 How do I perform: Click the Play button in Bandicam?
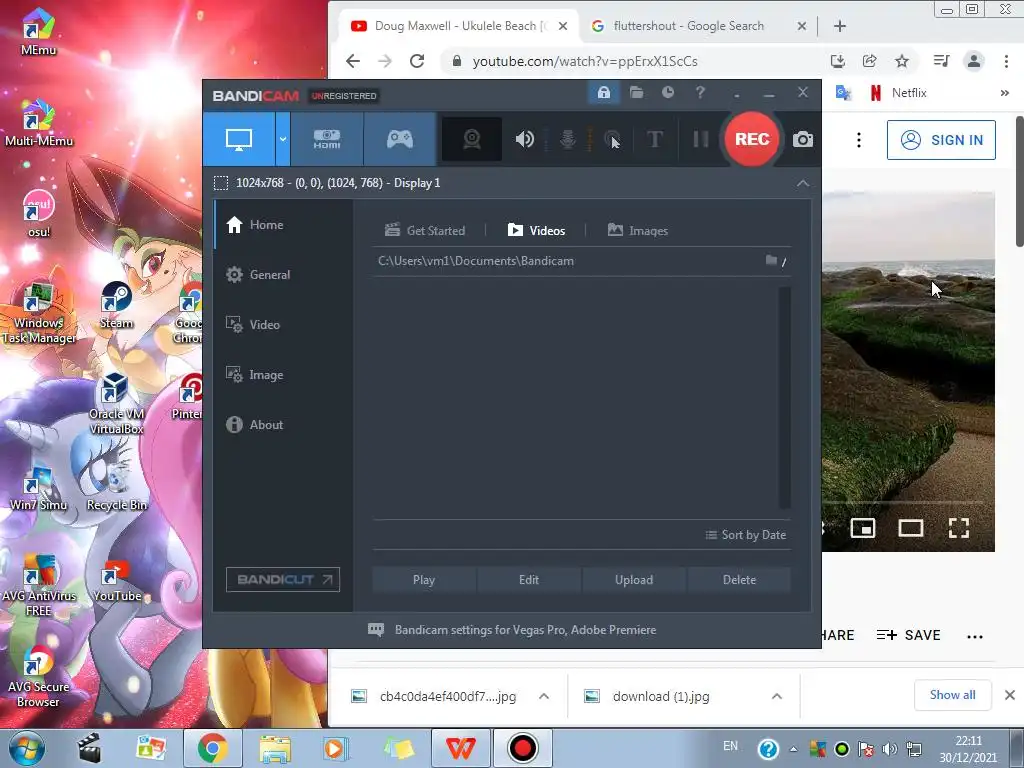424,580
